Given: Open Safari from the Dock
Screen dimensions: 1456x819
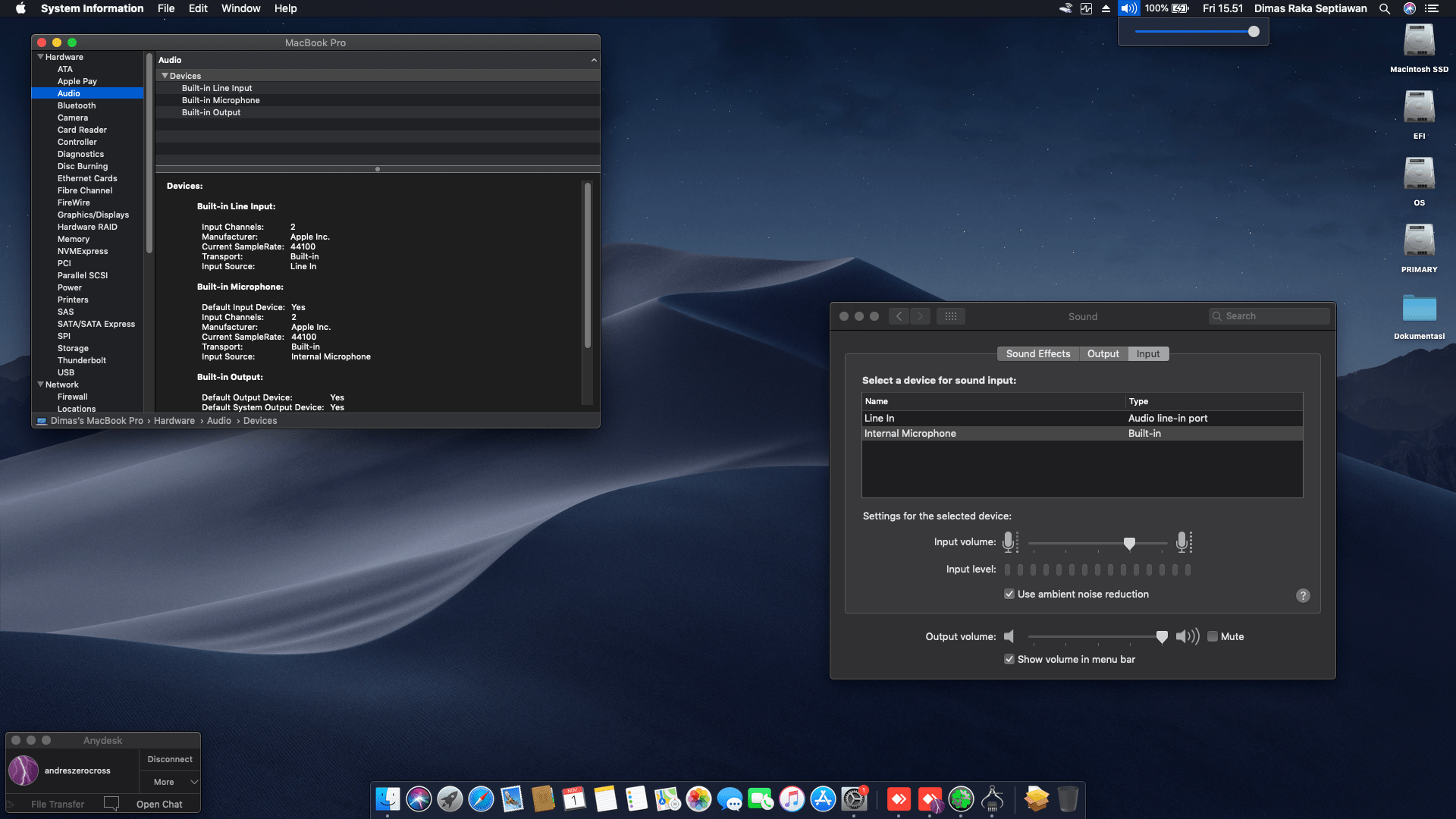Looking at the screenshot, I should pos(482,799).
